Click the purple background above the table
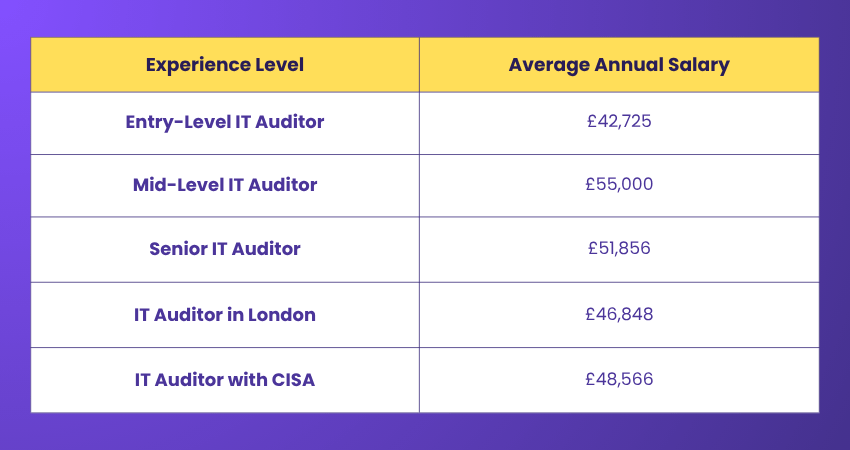The image size is (850, 450). pos(425,18)
